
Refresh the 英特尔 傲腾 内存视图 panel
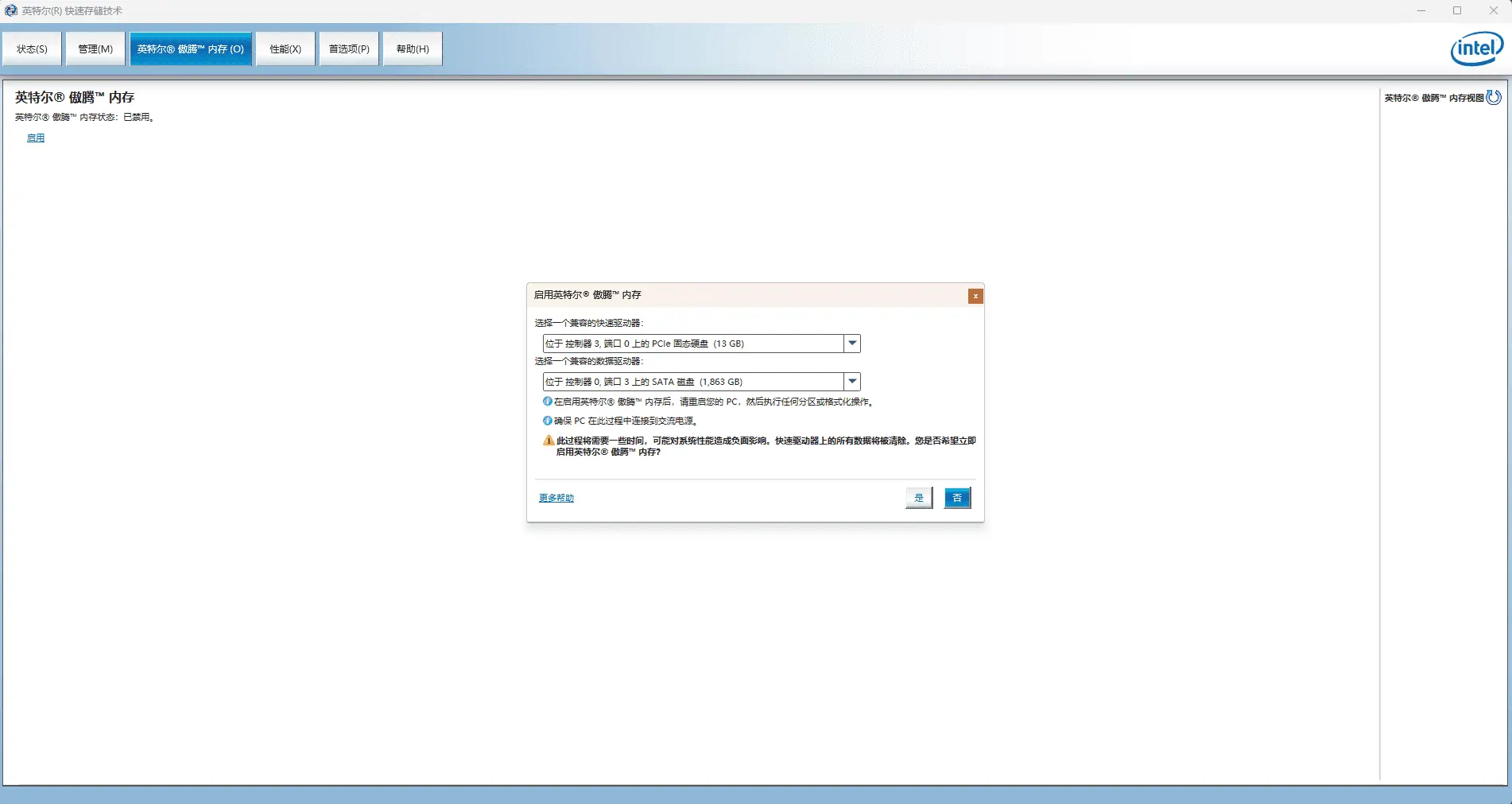click(x=1494, y=97)
